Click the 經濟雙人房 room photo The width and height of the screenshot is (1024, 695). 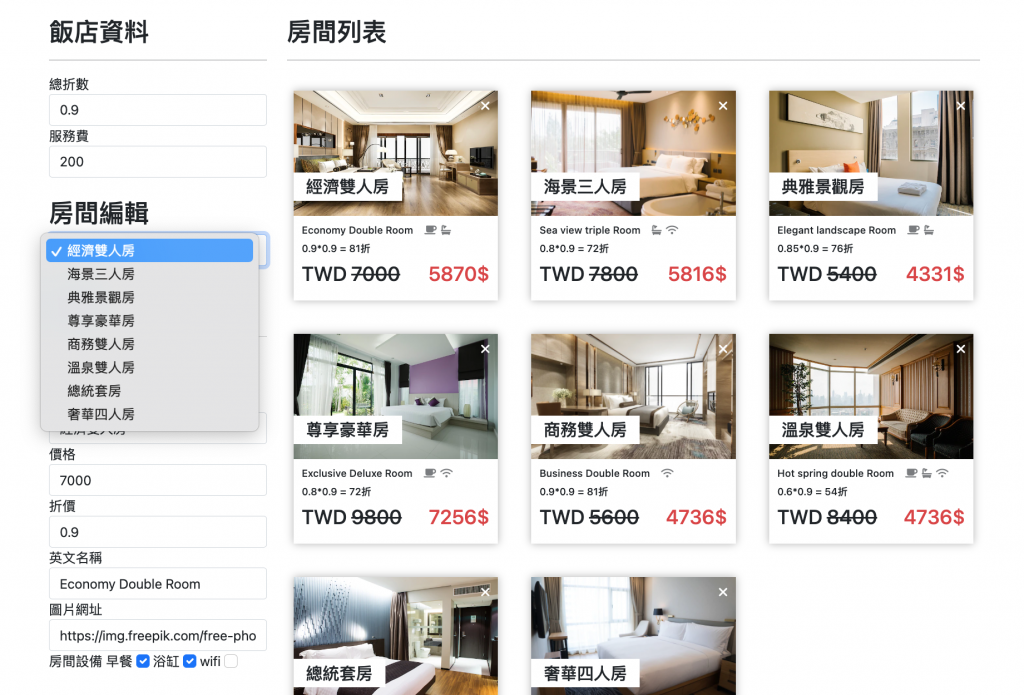tap(396, 153)
